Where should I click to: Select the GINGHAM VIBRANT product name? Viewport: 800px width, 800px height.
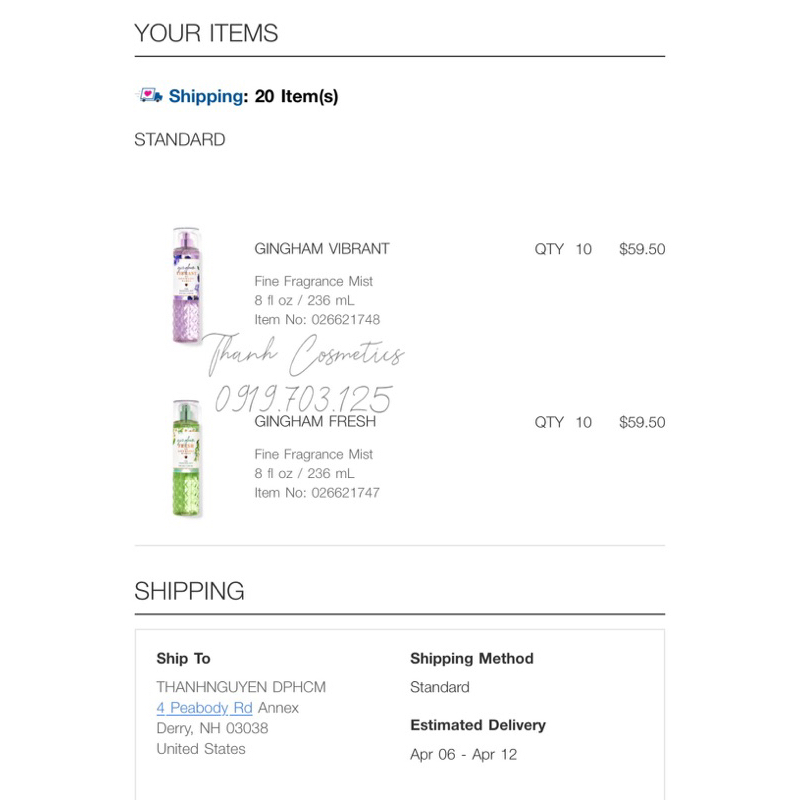coord(322,249)
